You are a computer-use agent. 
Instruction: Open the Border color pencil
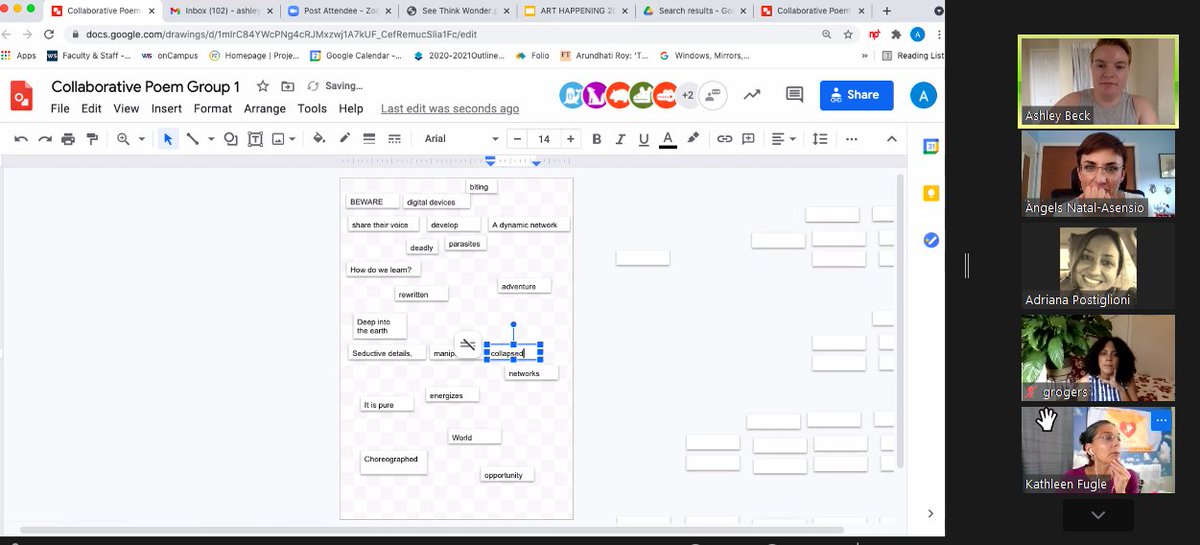tap(345, 139)
